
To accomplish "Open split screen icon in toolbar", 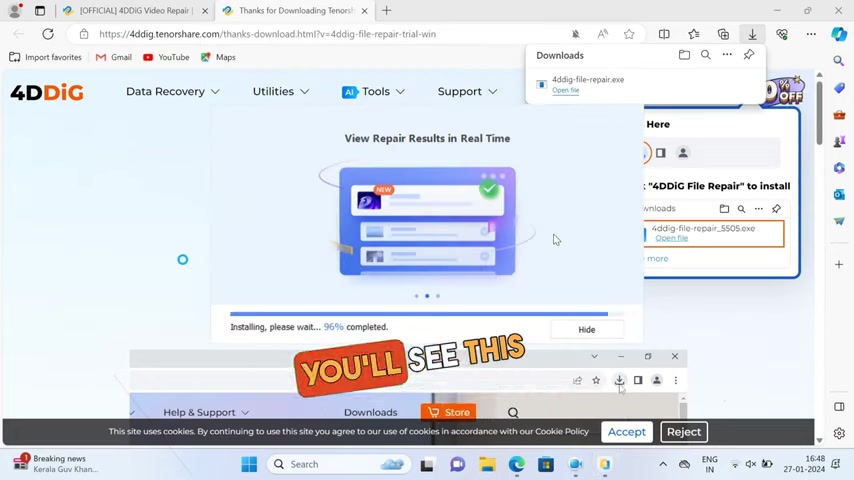I will click(x=664, y=34).
